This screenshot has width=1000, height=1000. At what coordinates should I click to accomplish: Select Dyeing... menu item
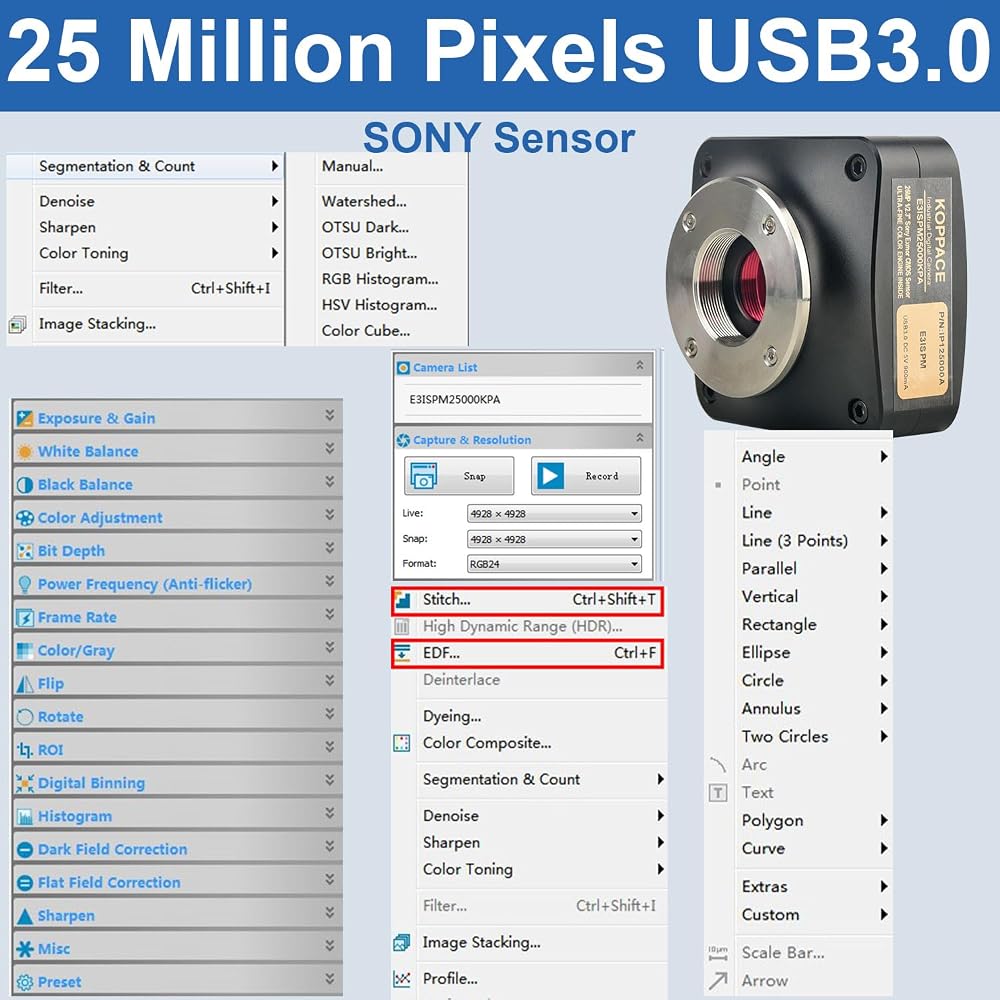click(x=452, y=716)
